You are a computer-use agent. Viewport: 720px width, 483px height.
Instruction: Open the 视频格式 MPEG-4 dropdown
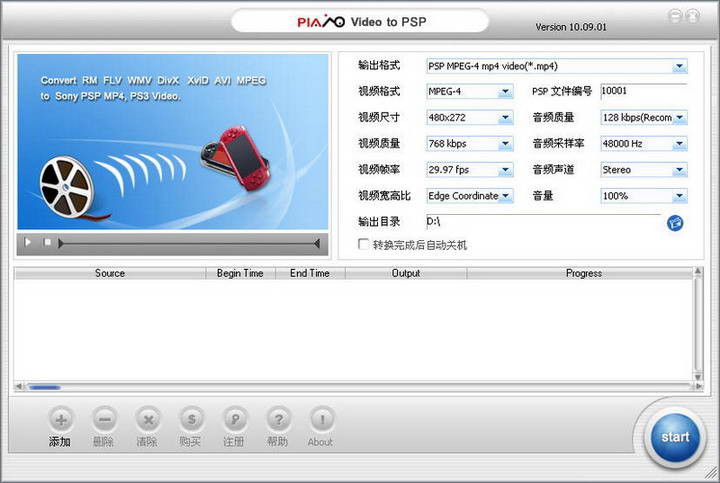(470, 92)
